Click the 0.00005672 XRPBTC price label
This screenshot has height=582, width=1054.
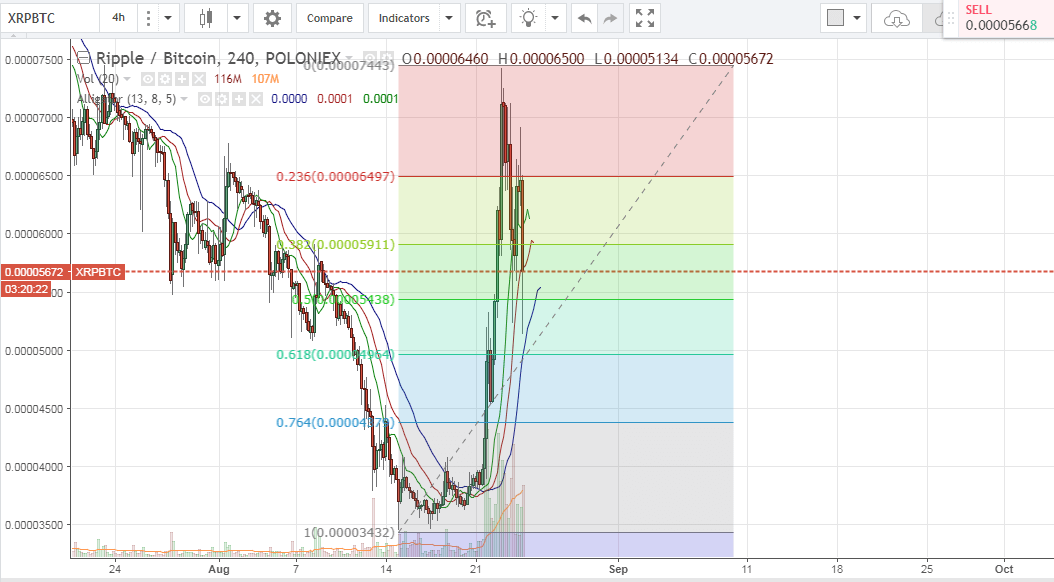63,272
